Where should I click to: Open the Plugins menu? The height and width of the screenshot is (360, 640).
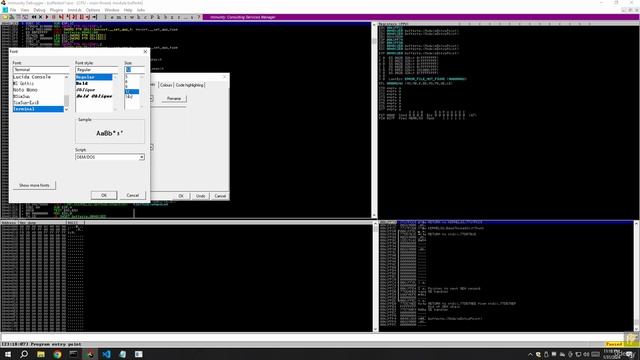click(x=56, y=10)
